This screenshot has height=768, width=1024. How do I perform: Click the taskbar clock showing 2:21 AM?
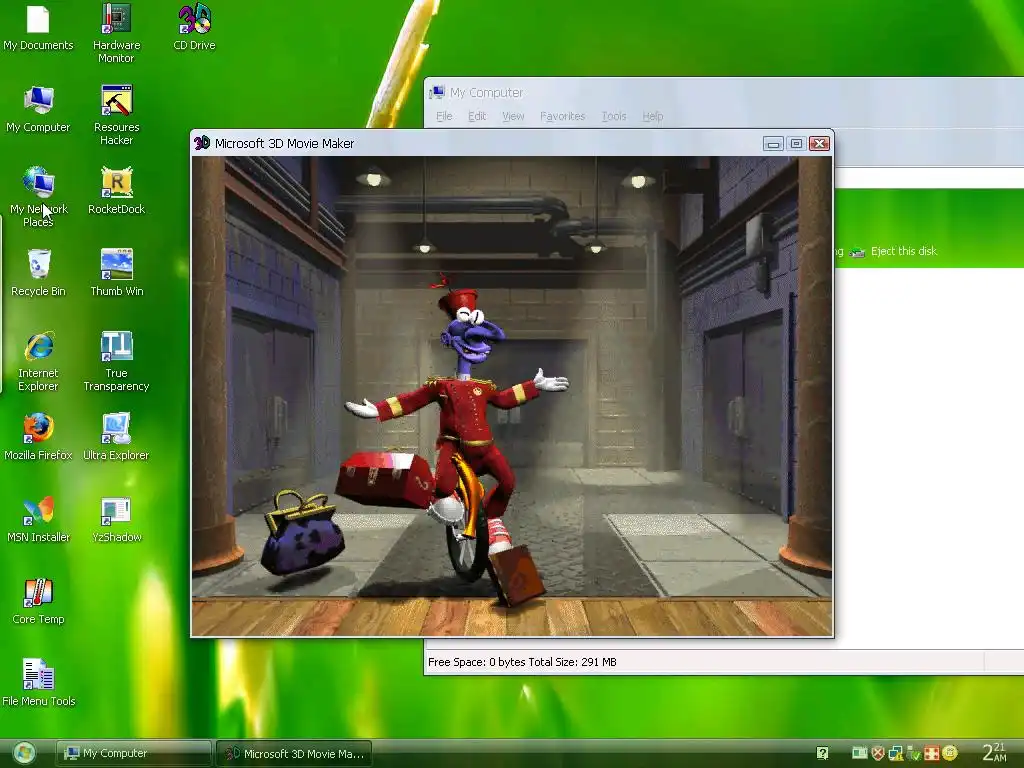pos(995,753)
